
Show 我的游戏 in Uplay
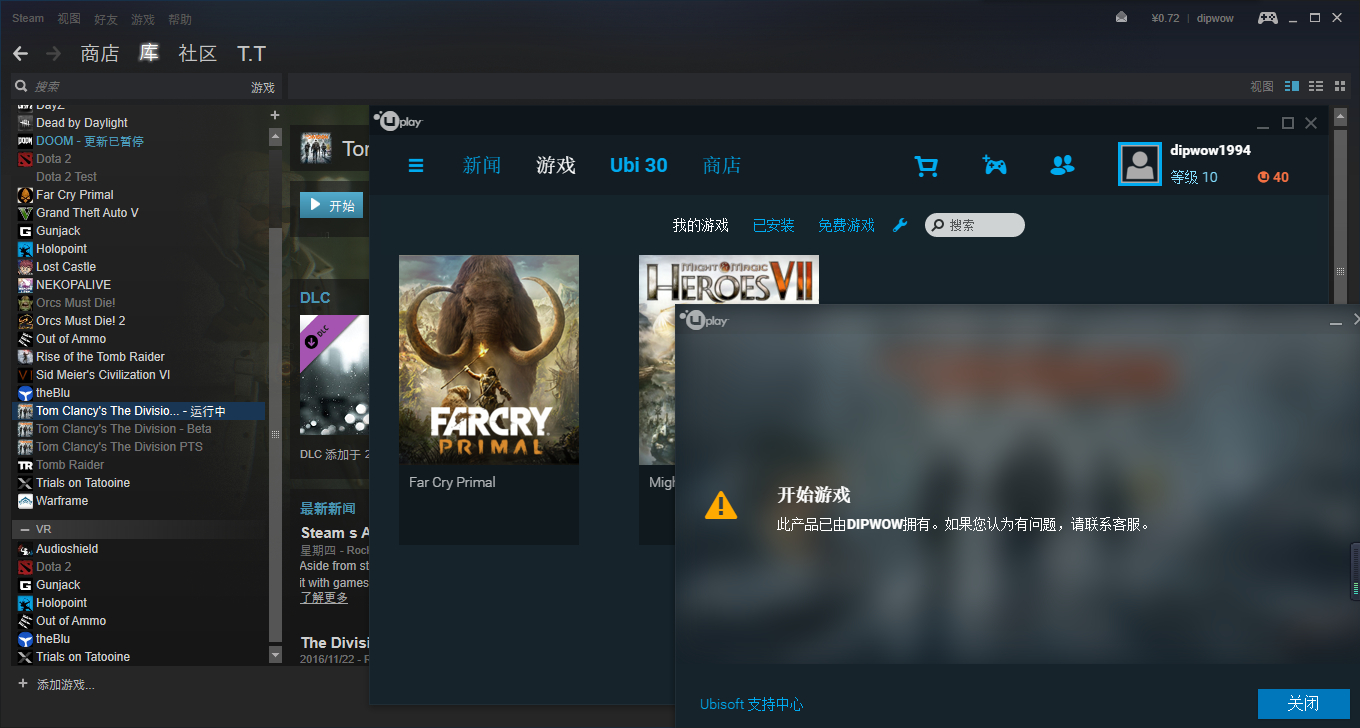point(701,225)
